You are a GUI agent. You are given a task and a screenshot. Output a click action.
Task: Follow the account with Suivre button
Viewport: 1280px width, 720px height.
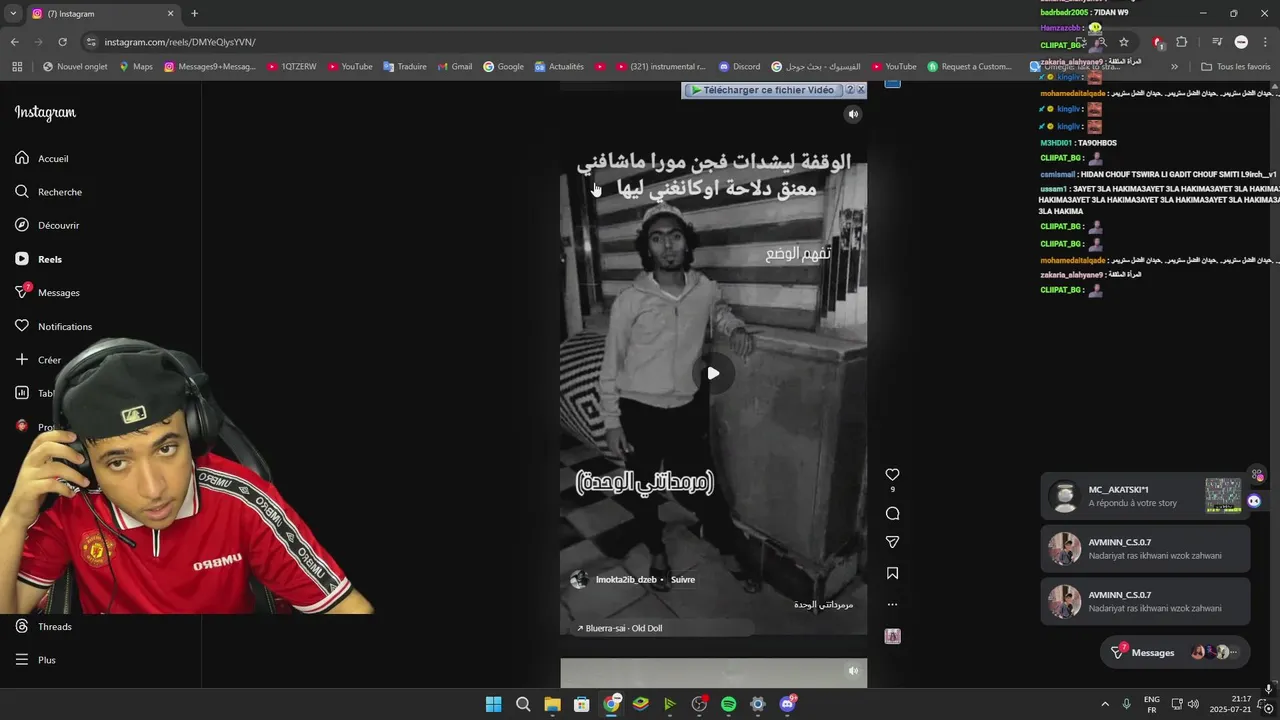pos(683,579)
